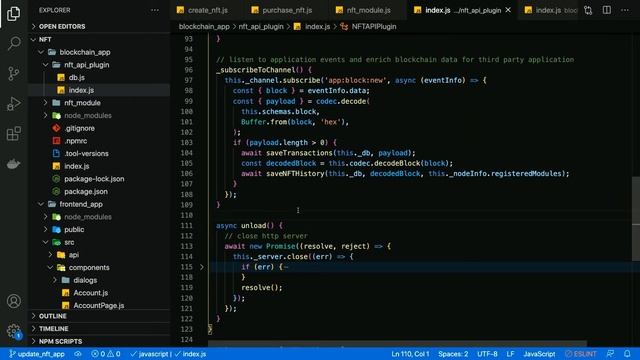Open the Run and Debug view
This screenshot has height=360, width=640.
point(13,104)
